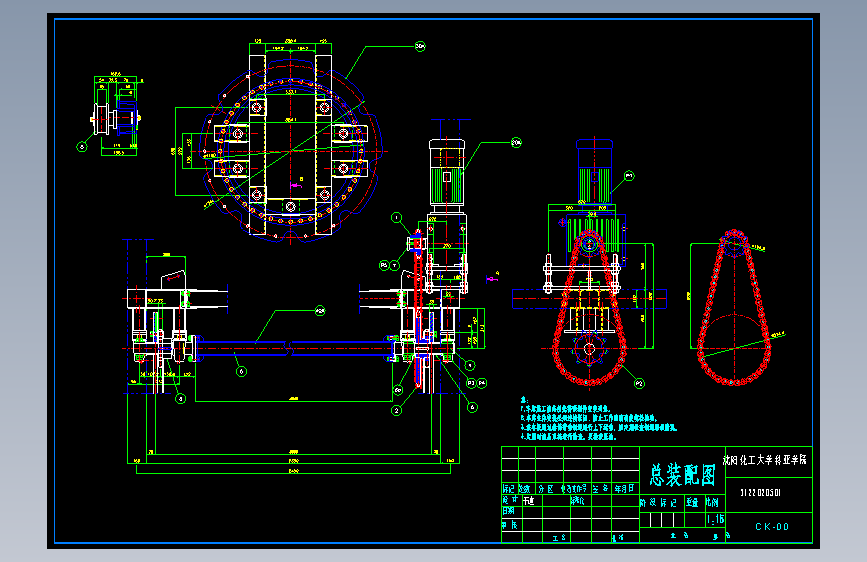Click the 1:15 scale value
This screenshot has height=562, width=867.
point(715,519)
